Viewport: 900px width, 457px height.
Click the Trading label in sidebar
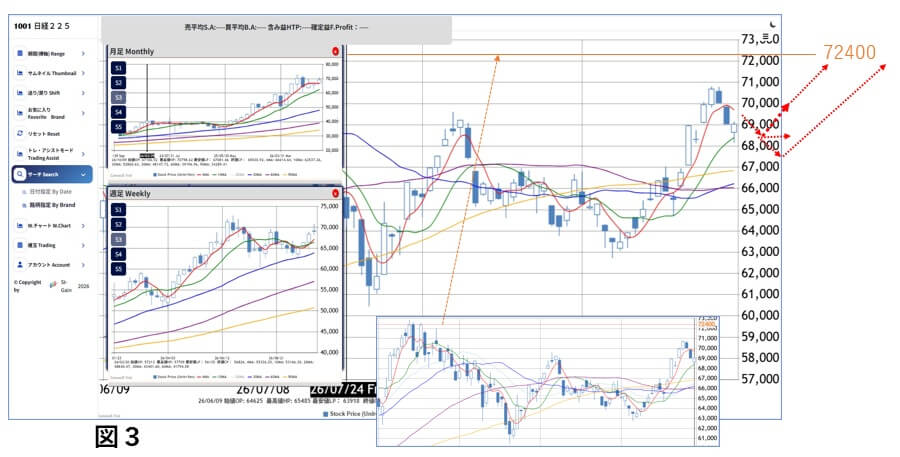coord(42,245)
